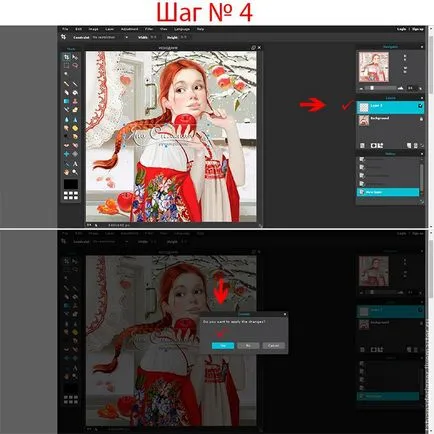Image resolution: width=434 pixels, height=434 pixels.
Task: Select Background layer thumbnail in upper Layers panel
Action: pos(364,120)
